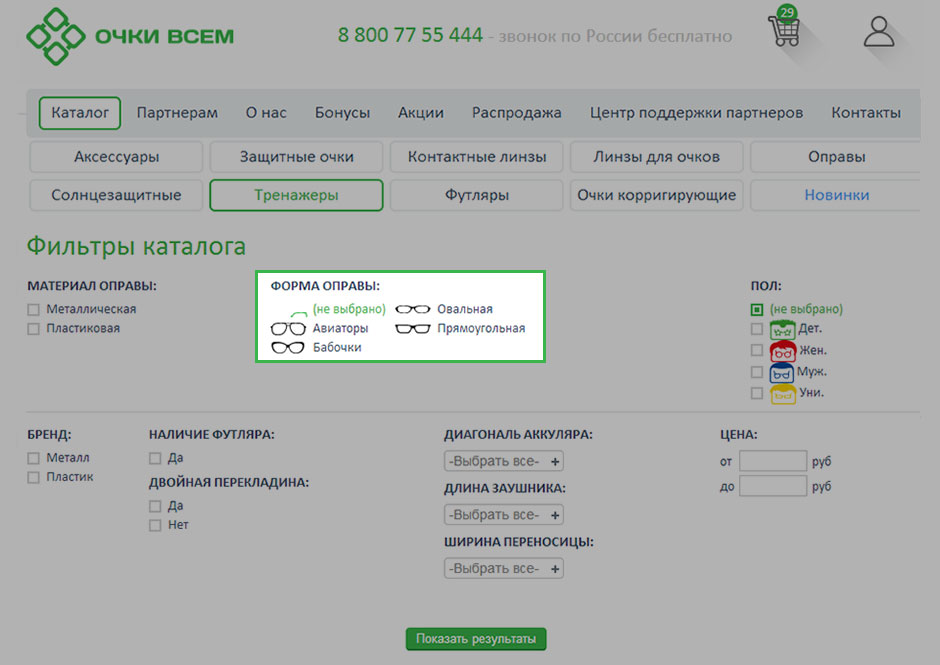Expand the Диагональ аккуляра dropdown

[x=504, y=461]
